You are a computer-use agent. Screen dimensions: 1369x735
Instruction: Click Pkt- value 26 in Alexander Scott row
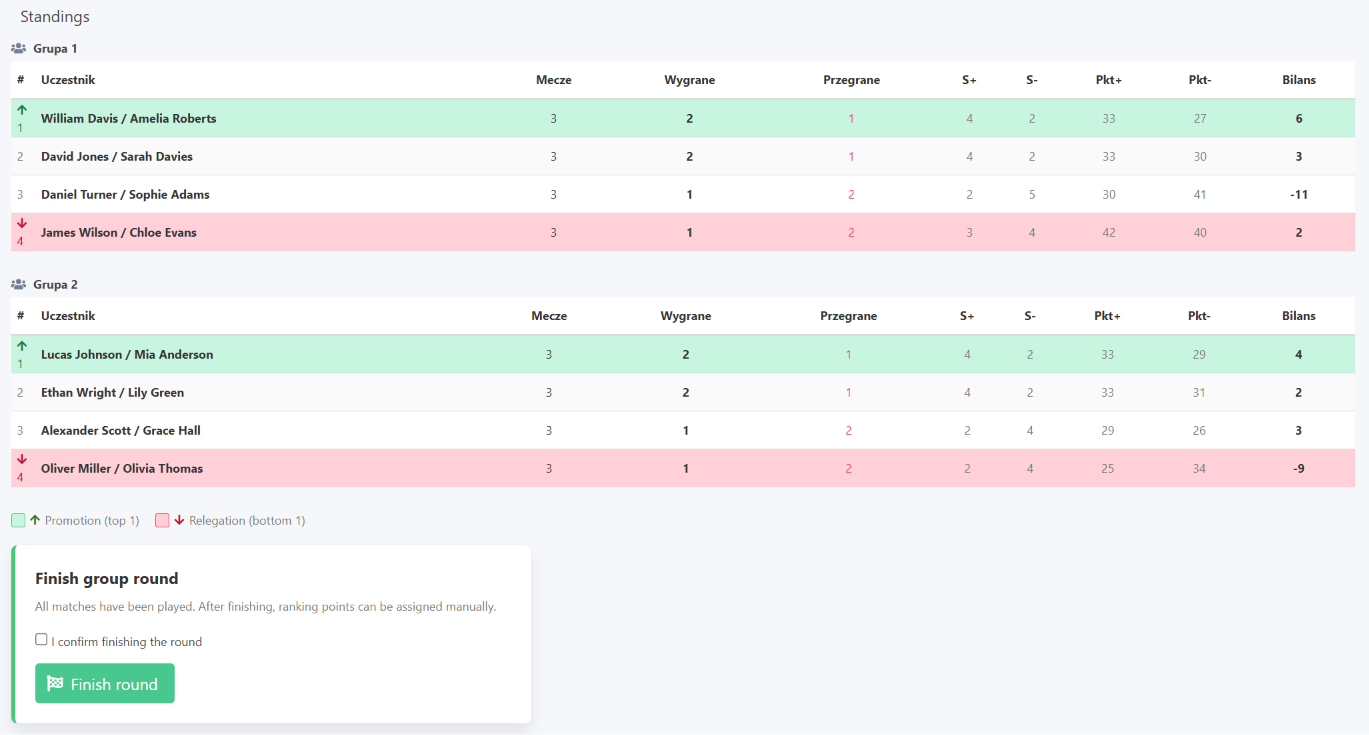click(1199, 430)
